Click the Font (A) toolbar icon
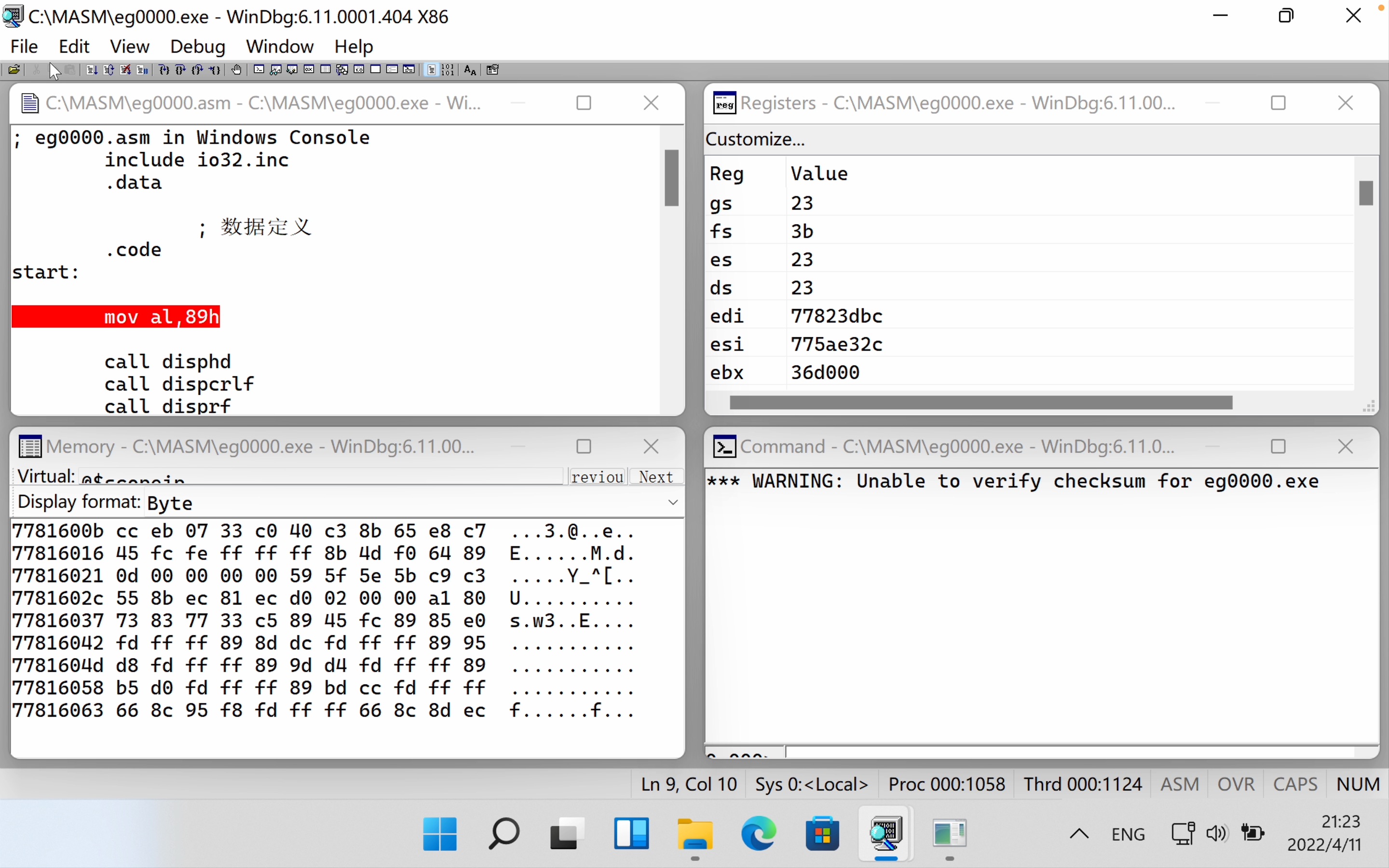The width and height of the screenshot is (1389, 868). pos(469,69)
